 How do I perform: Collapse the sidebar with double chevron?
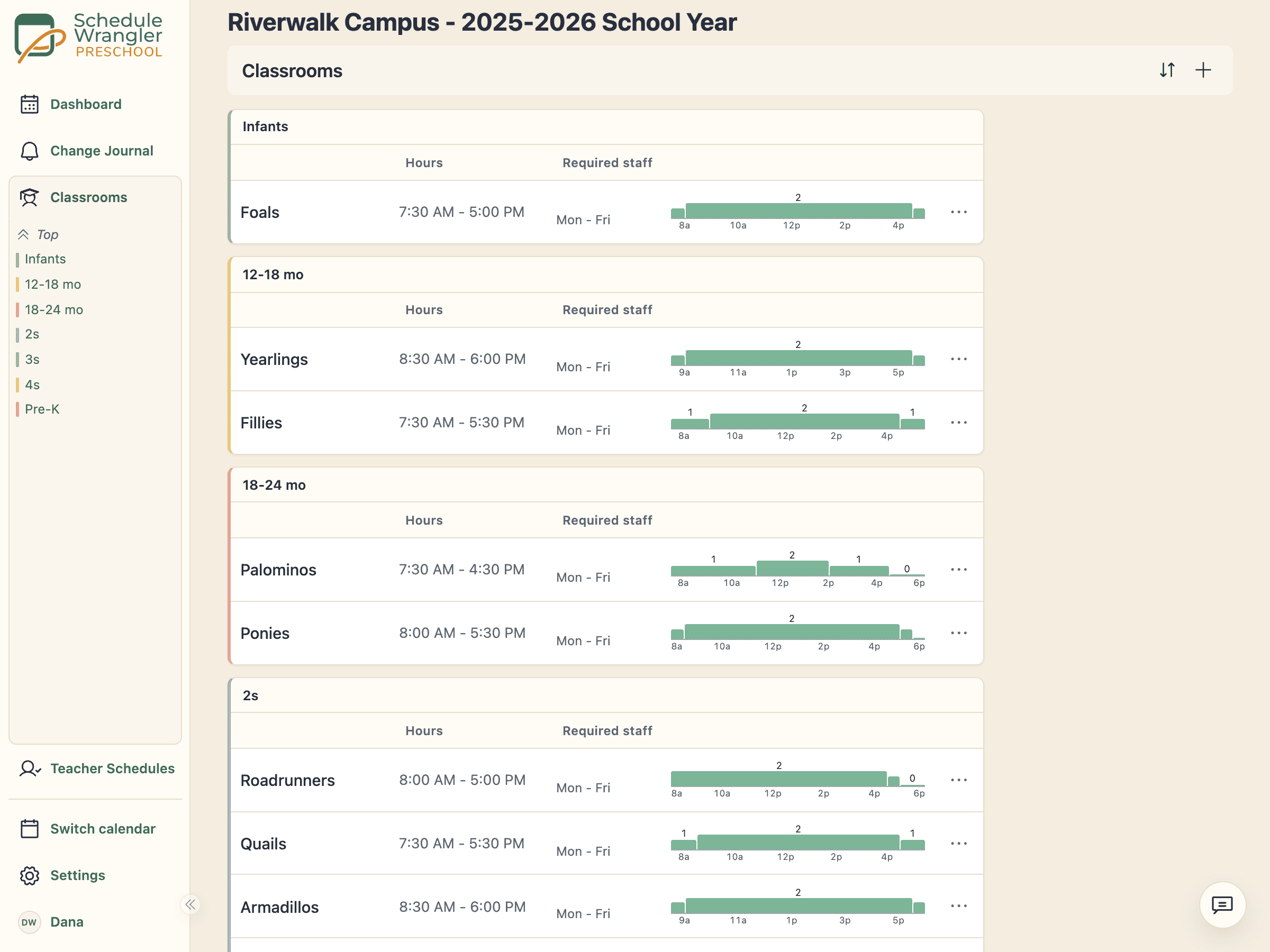[190, 904]
